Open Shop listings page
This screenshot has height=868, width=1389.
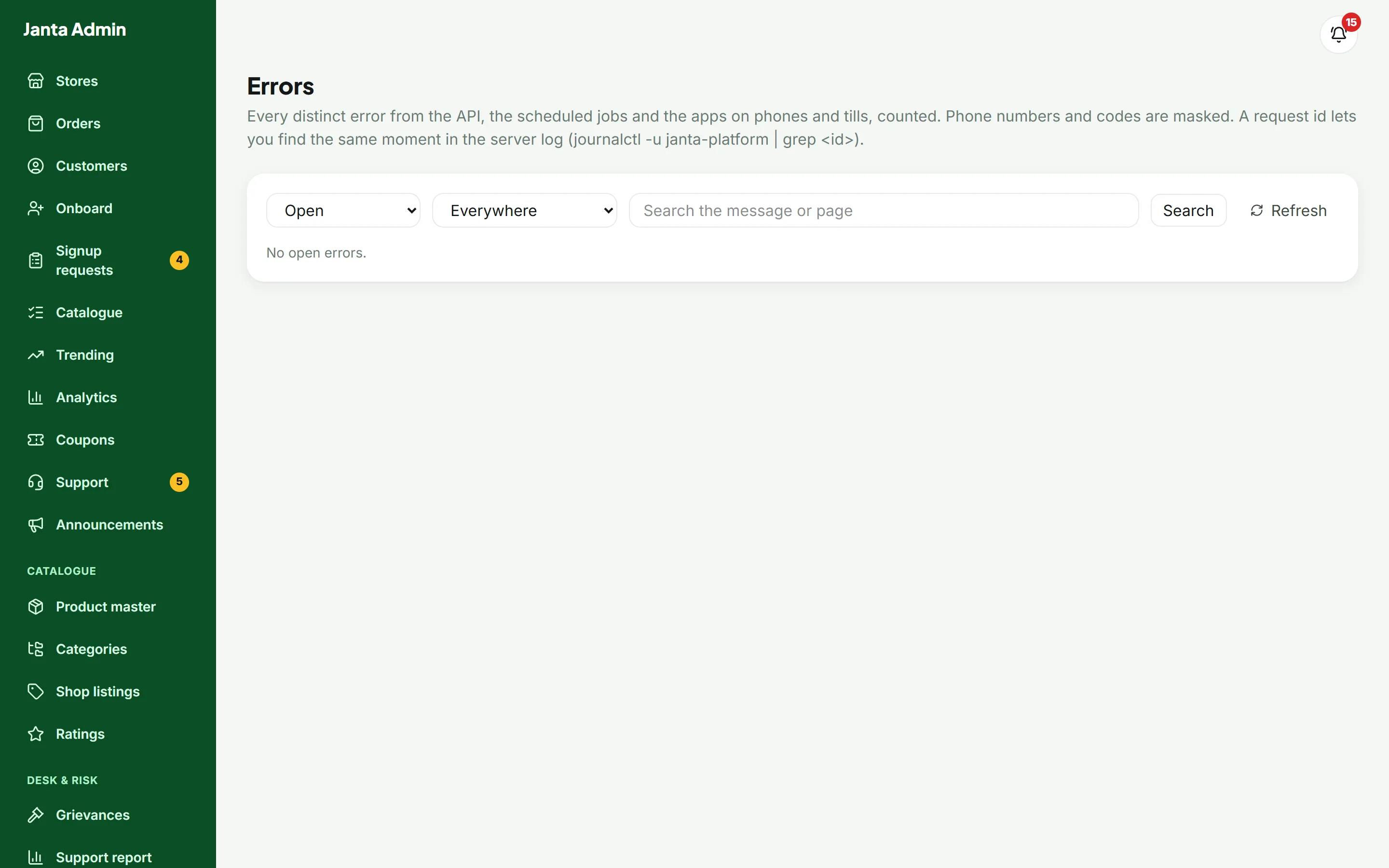point(108,692)
